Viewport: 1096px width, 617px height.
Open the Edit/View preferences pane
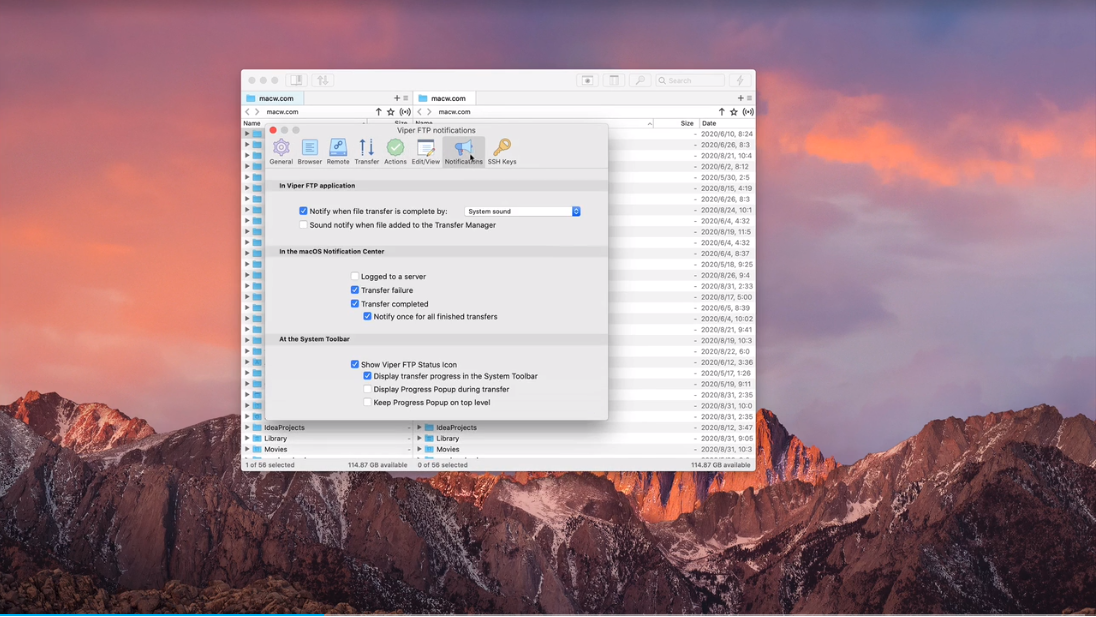426,150
